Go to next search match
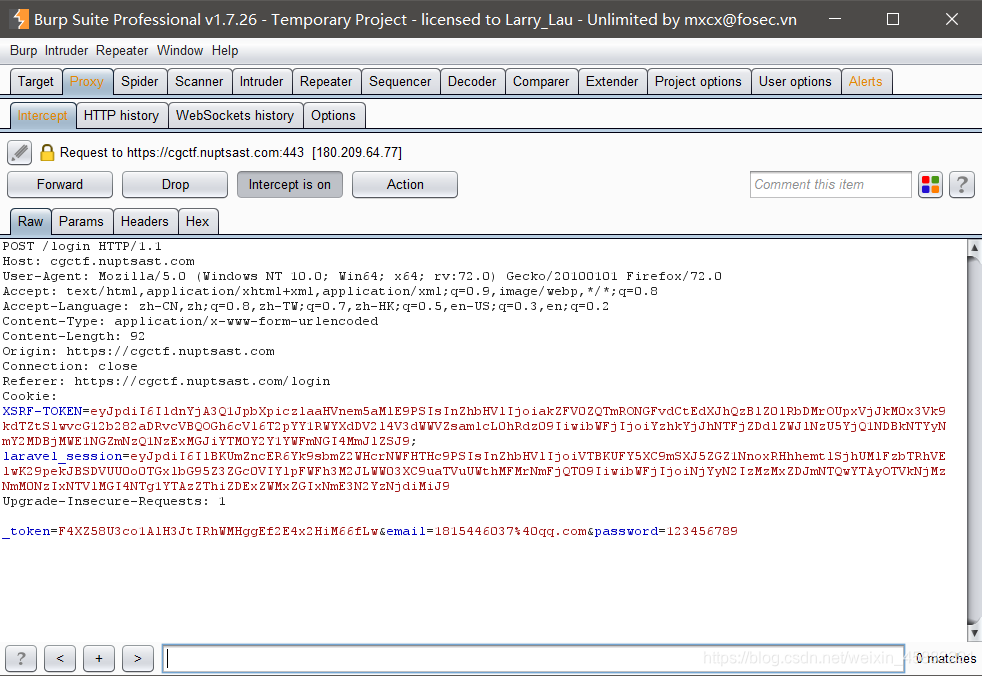The height and width of the screenshot is (676, 982). coord(138,658)
